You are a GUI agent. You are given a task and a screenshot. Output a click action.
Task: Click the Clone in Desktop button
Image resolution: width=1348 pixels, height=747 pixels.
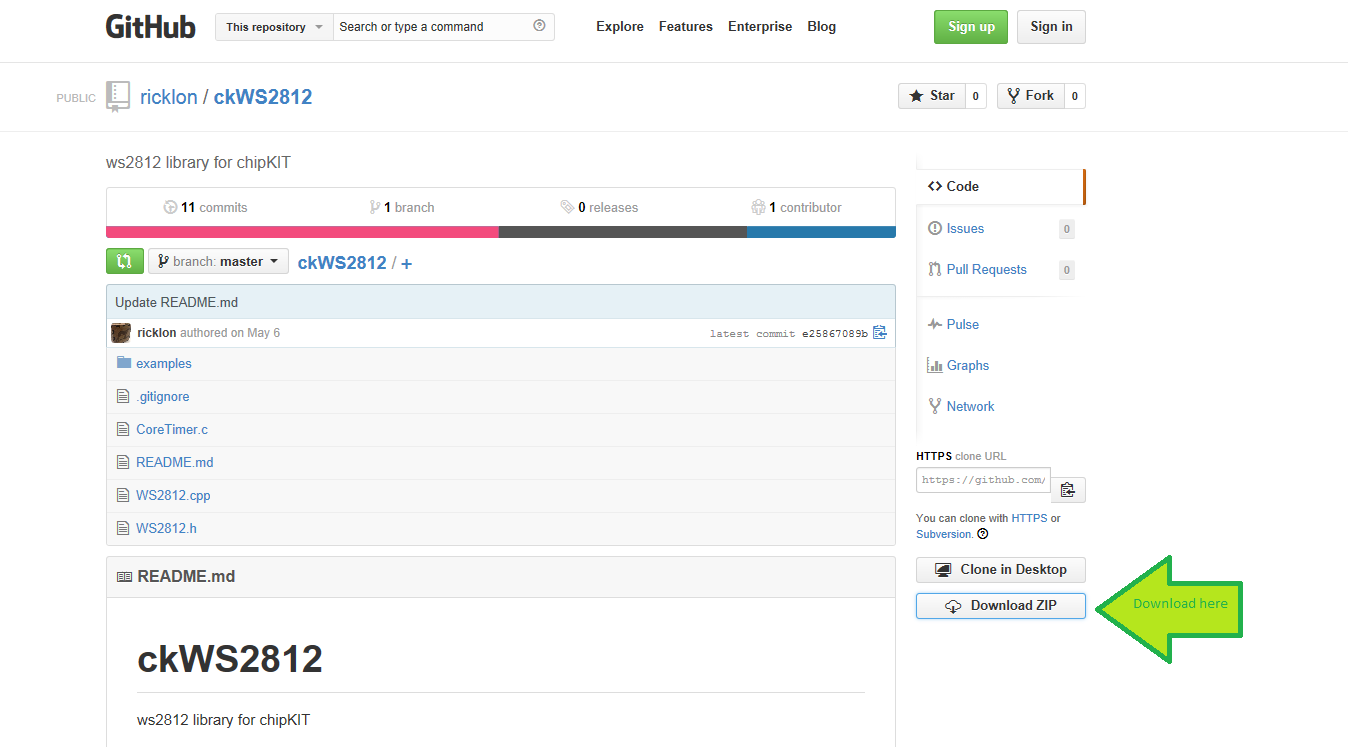coord(1001,570)
